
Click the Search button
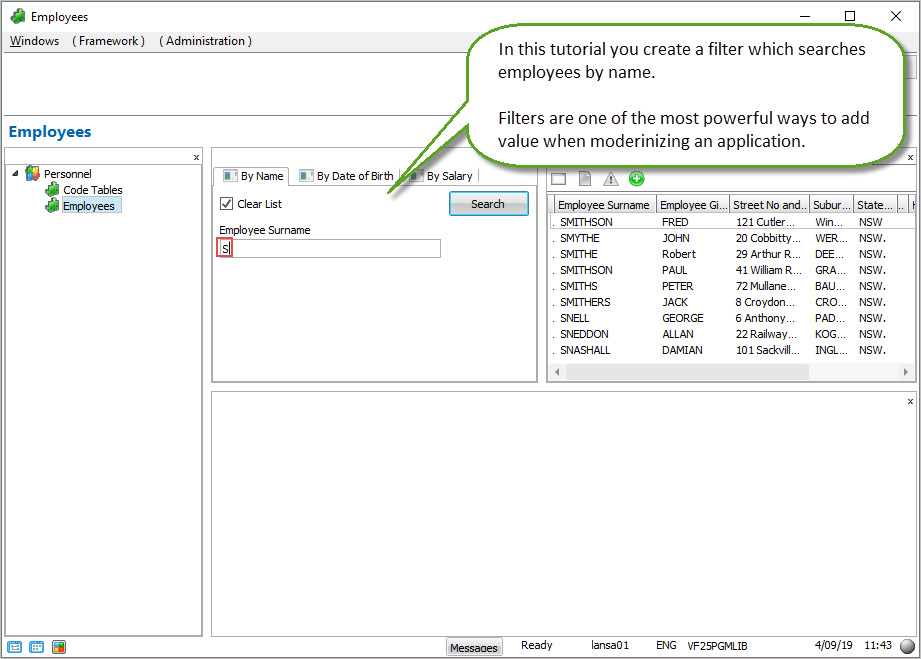click(489, 204)
